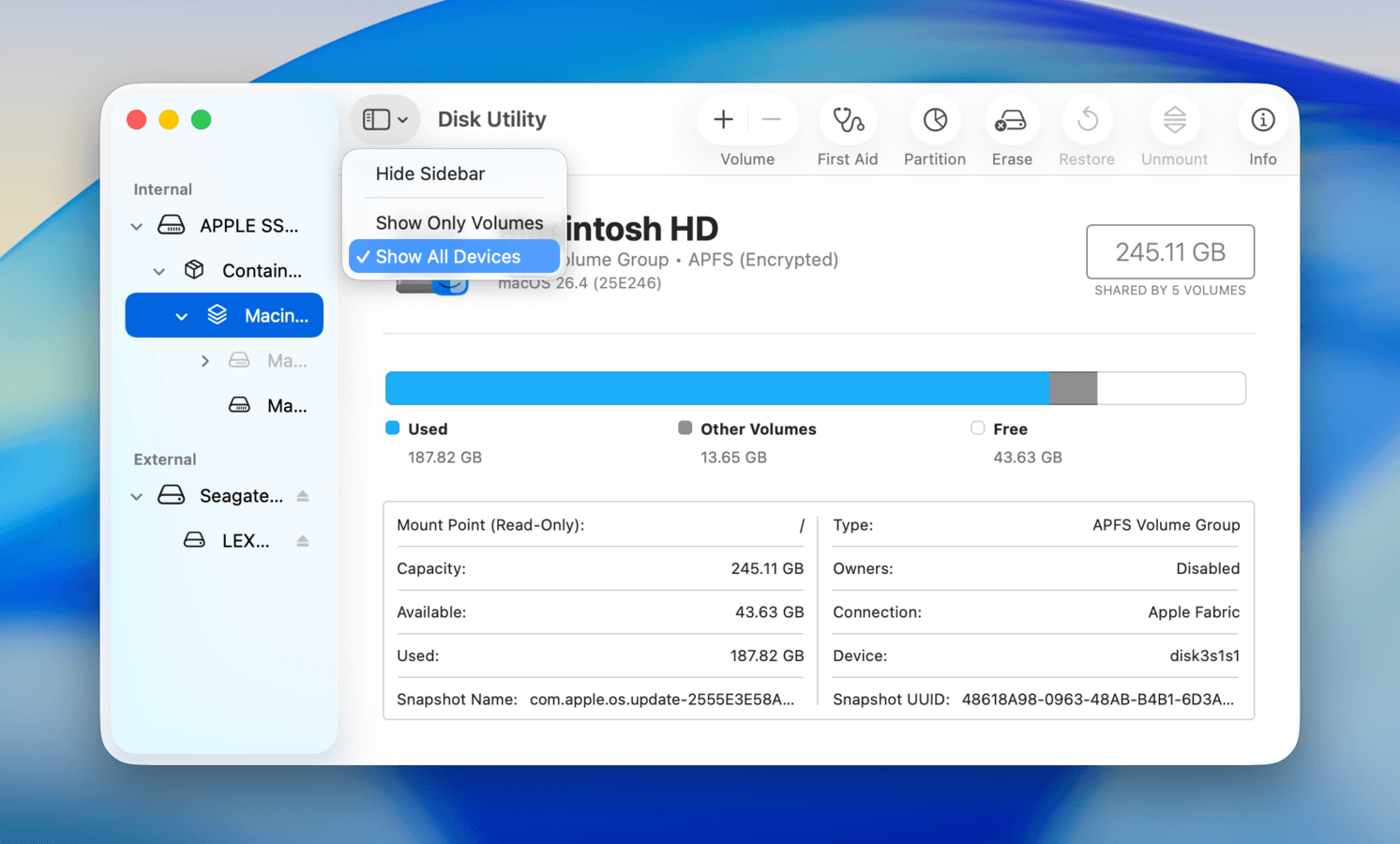Image resolution: width=1400 pixels, height=844 pixels.
Task: Click the SHARED BY 5 VOLUMES caption
Action: [x=1170, y=291]
